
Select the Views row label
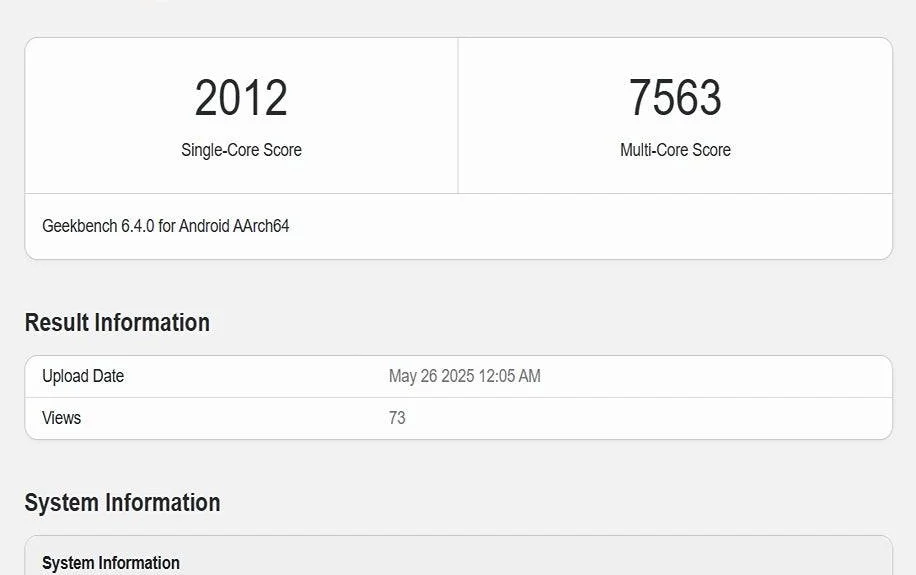coord(61,418)
